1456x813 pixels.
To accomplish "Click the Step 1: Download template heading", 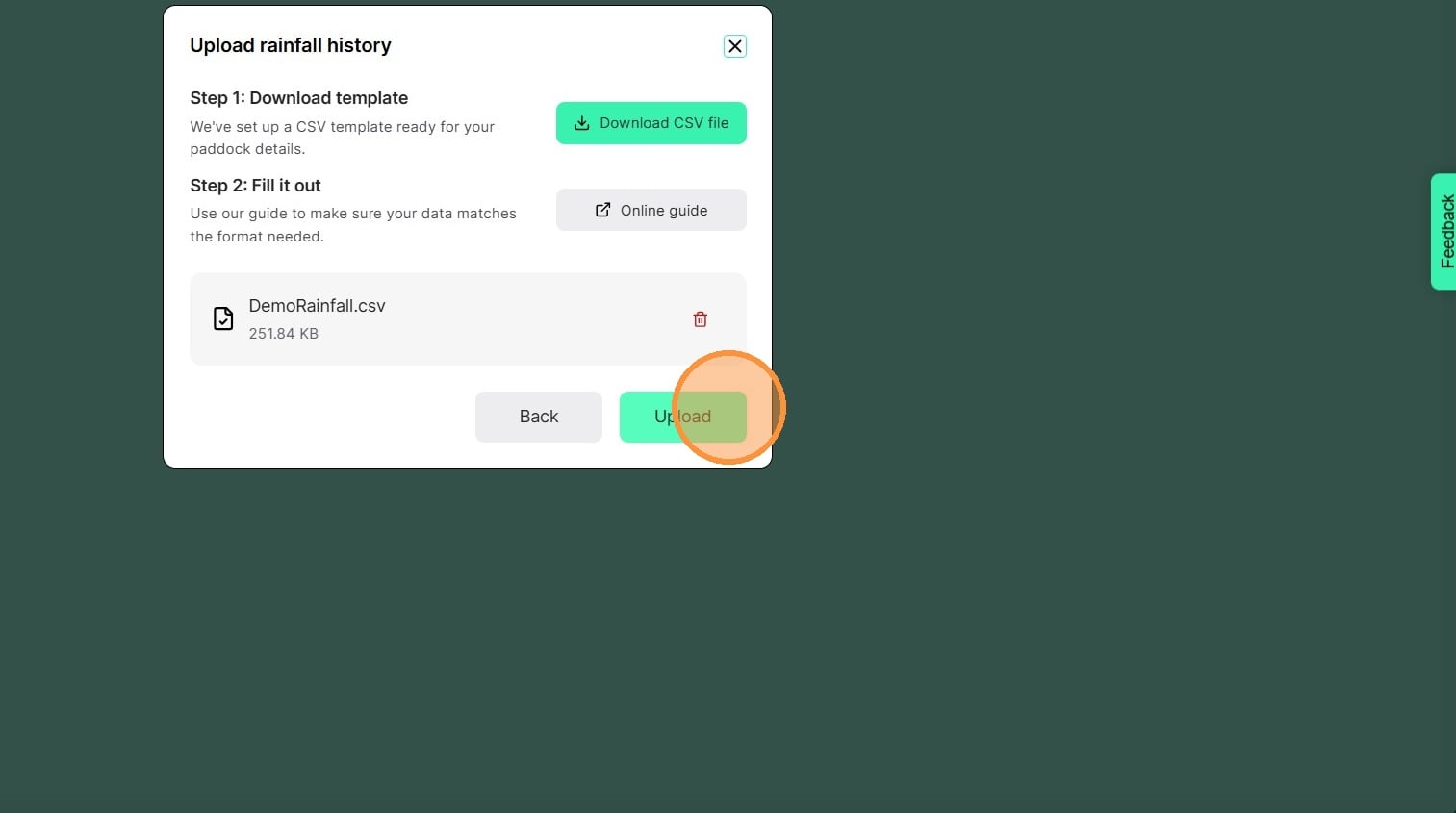I will (298, 98).
